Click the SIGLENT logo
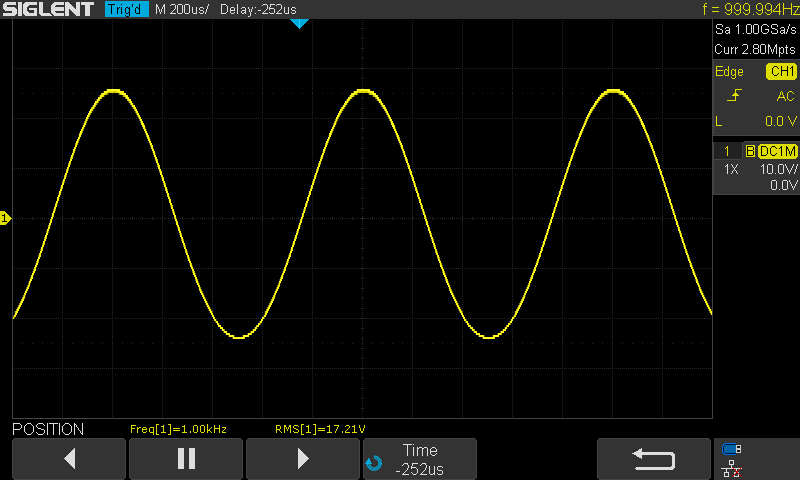The height and width of the screenshot is (480, 800). coord(48,9)
